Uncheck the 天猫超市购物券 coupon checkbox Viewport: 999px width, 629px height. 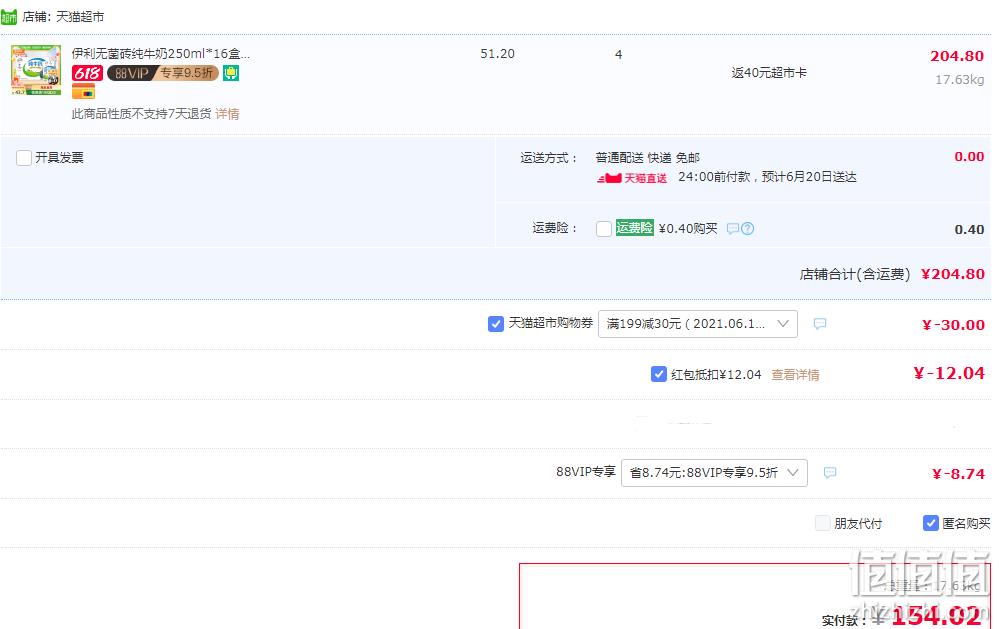tap(496, 324)
